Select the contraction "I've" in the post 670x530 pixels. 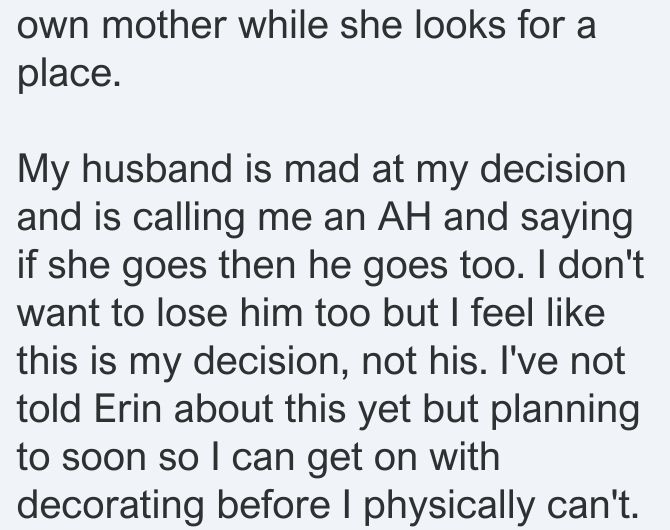[529, 360]
